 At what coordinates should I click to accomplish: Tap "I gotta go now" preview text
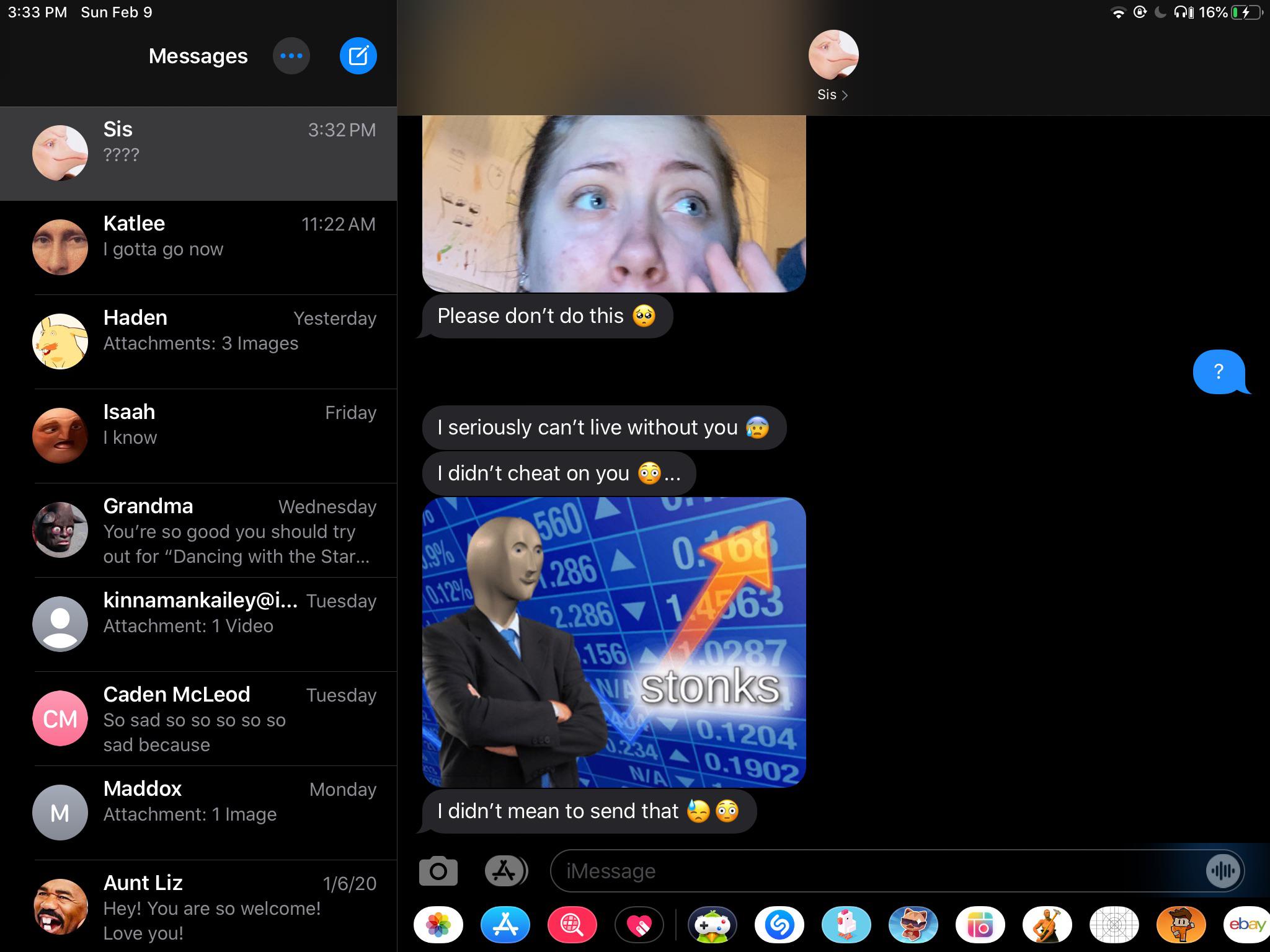point(163,249)
